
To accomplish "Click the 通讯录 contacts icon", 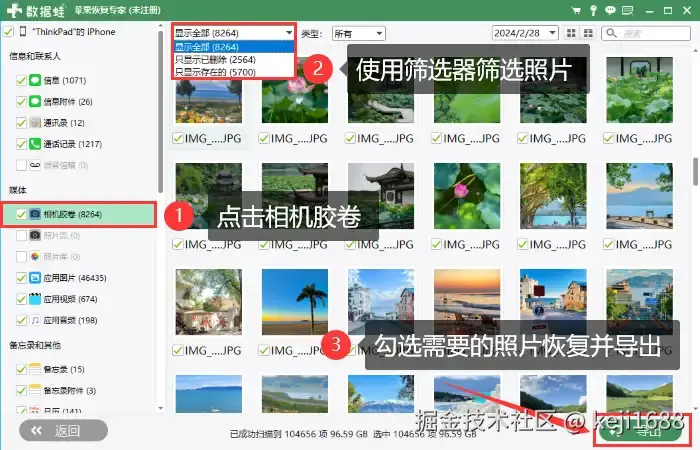I will (35, 122).
